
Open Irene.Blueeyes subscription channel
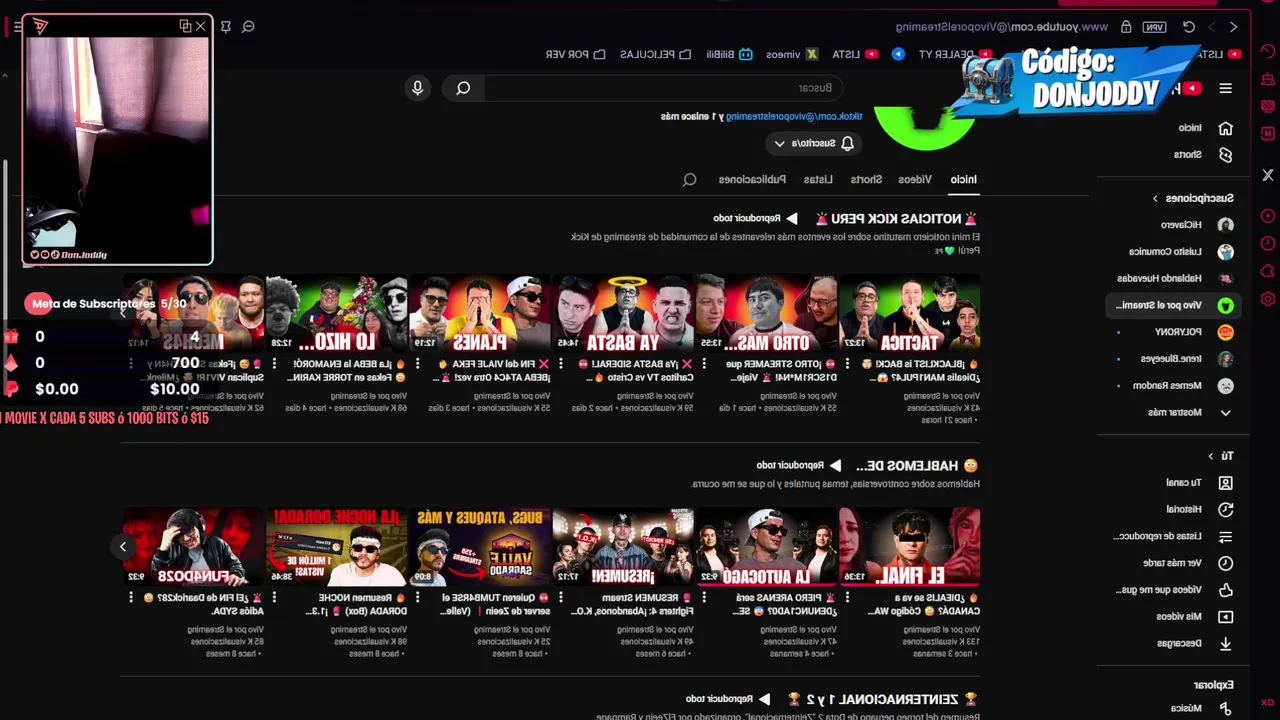click(x=1185, y=359)
